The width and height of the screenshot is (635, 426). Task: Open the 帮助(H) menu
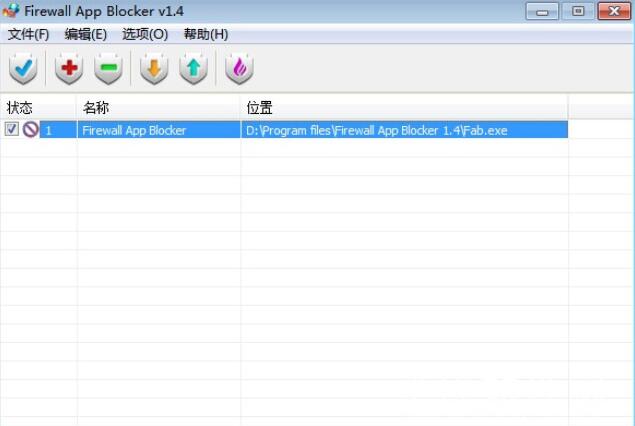point(206,34)
